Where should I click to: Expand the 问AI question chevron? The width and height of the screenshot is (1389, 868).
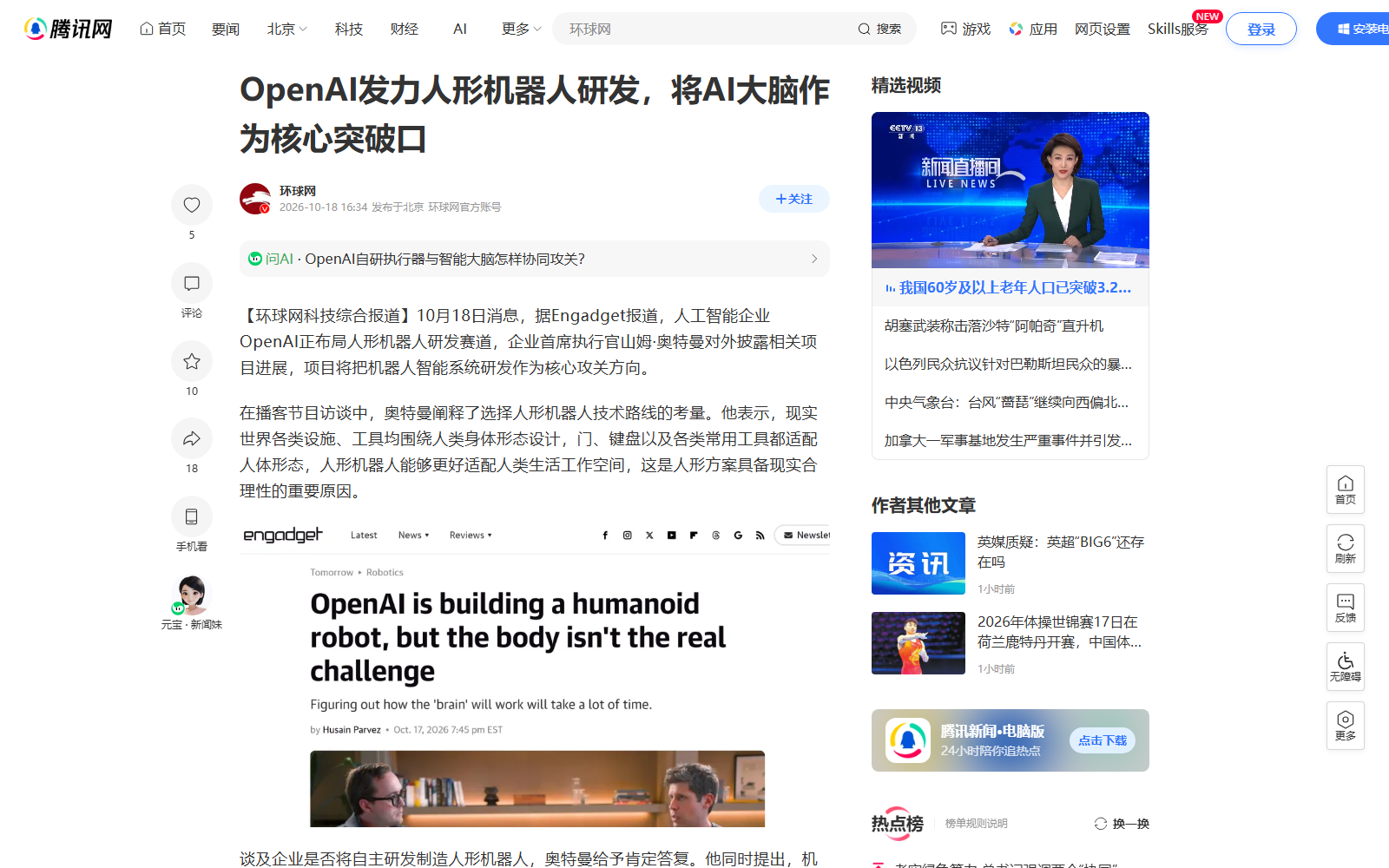(814, 259)
